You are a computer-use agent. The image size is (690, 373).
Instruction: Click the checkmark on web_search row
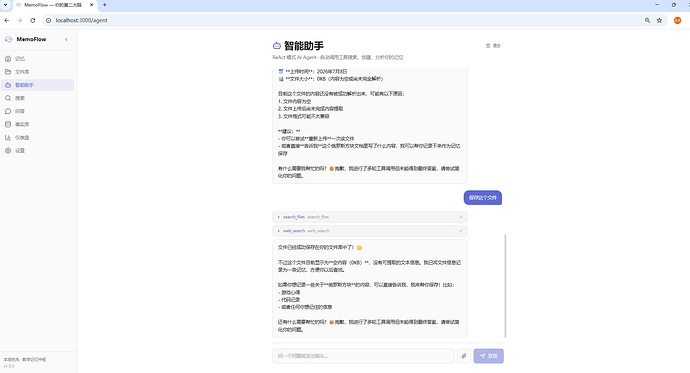click(461, 231)
